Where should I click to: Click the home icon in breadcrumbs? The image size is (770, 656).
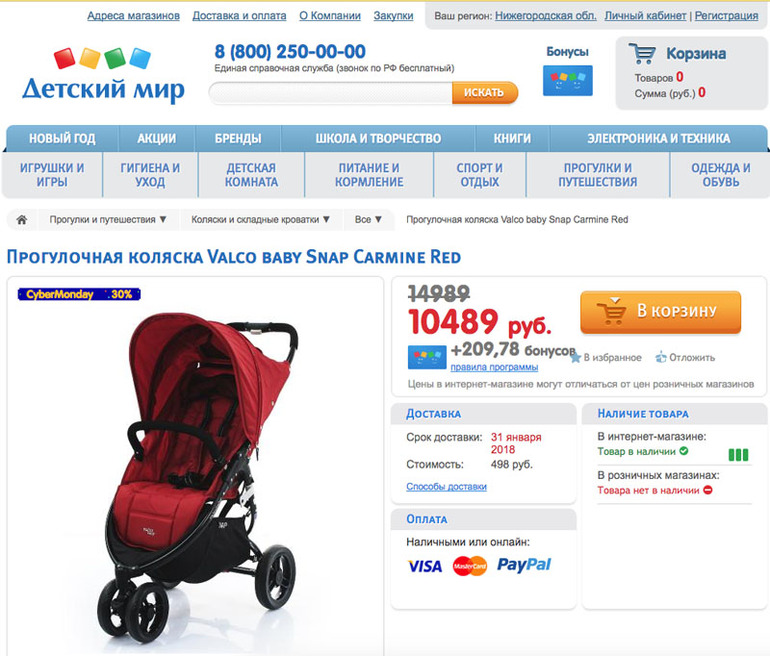[22, 219]
